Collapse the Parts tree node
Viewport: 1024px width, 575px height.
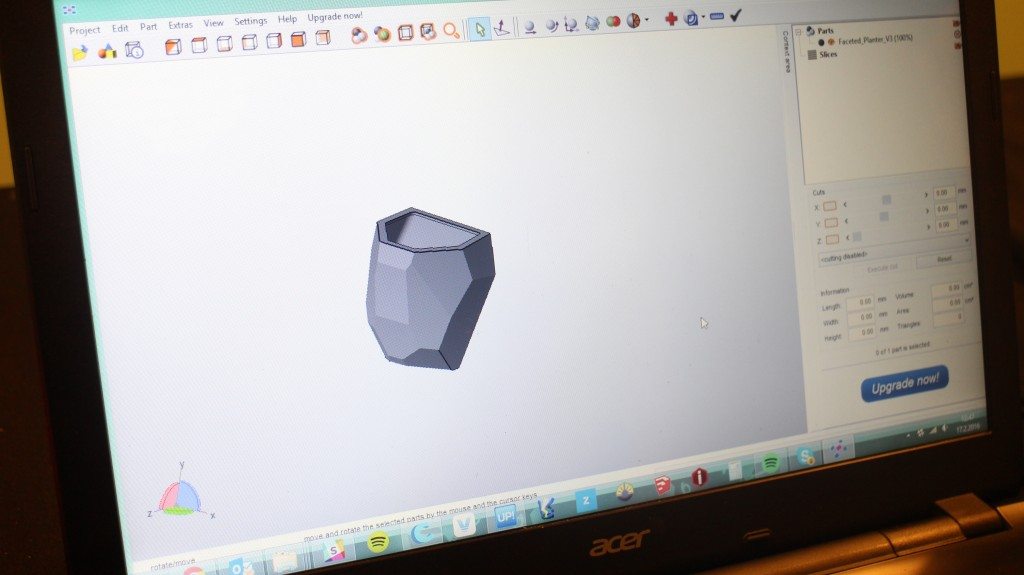798,32
